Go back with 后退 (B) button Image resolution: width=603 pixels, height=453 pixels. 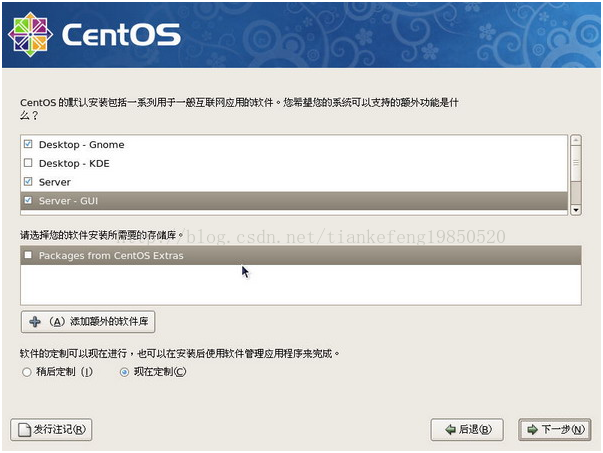(x=467, y=430)
